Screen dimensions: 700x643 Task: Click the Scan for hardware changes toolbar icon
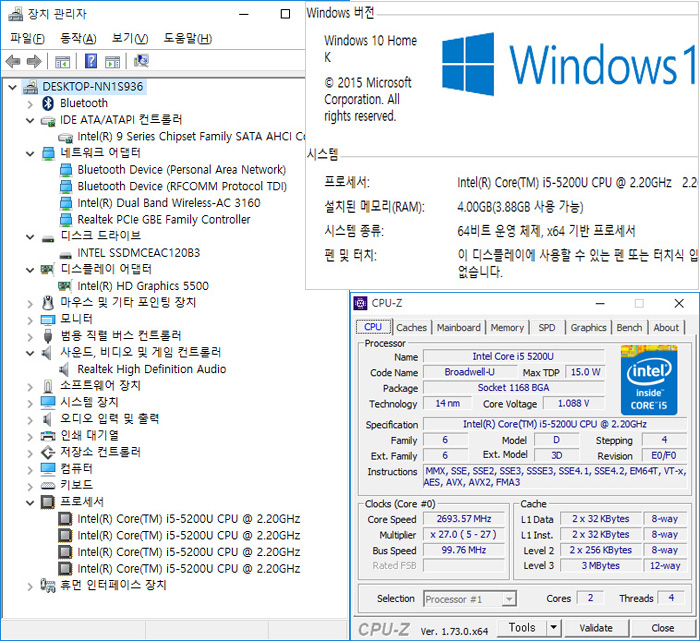tap(141, 61)
